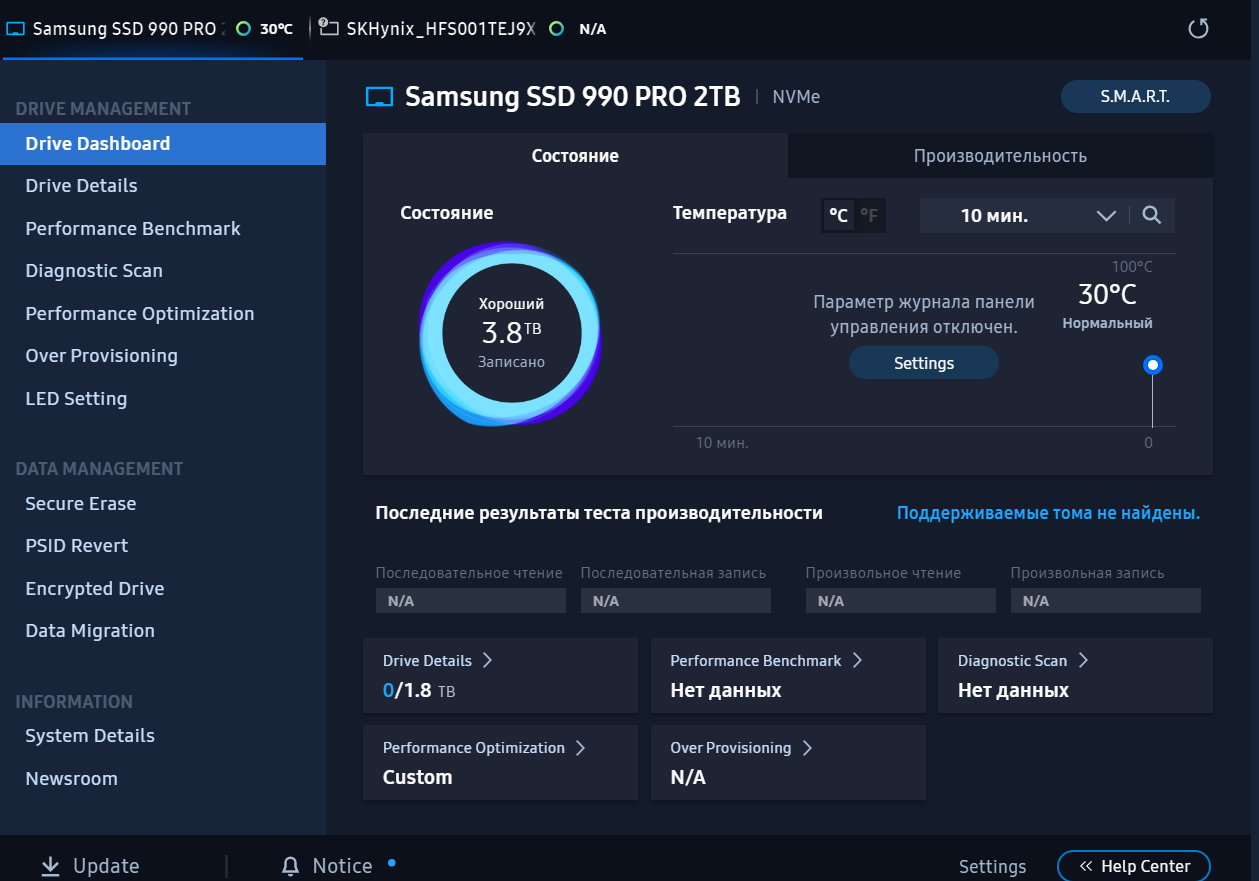Open the Help Center button

pos(1134,866)
